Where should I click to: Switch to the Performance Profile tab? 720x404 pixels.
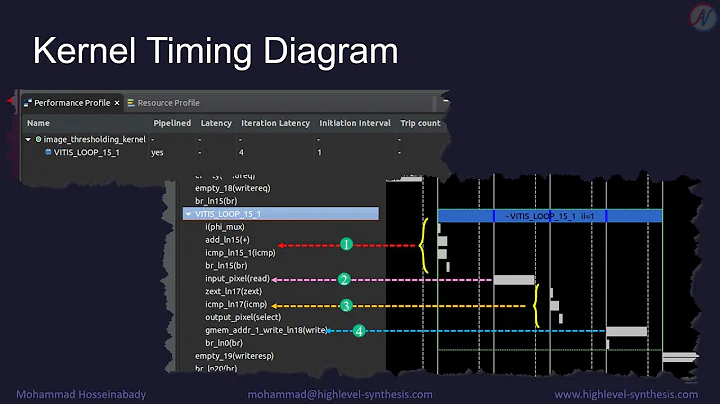72,103
